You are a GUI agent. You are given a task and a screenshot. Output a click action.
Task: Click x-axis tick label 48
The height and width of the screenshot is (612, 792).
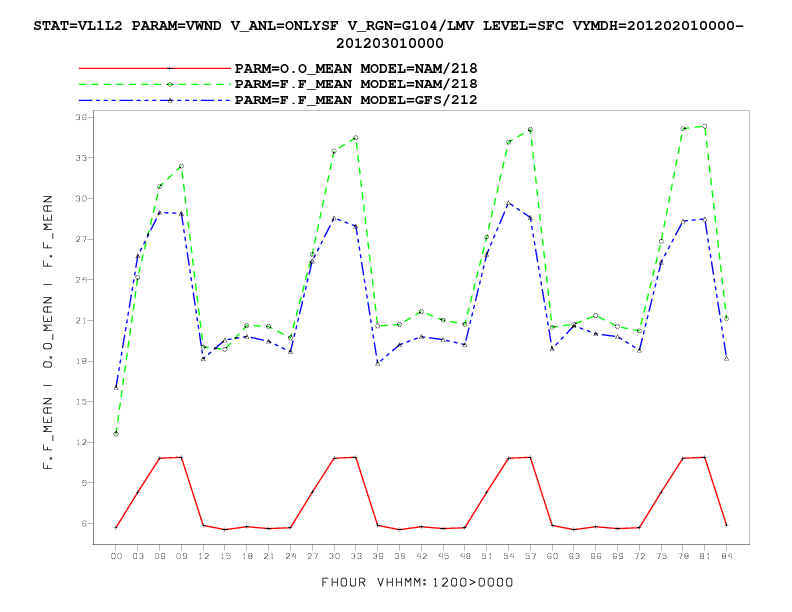point(465,556)
